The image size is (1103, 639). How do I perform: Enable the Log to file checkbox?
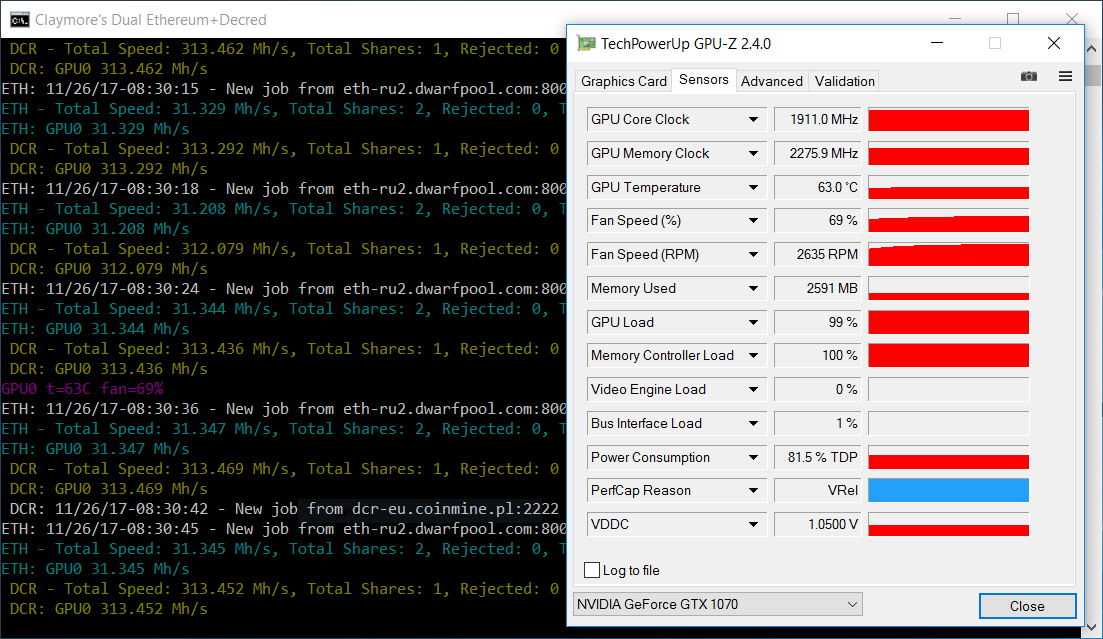point(592,570)
